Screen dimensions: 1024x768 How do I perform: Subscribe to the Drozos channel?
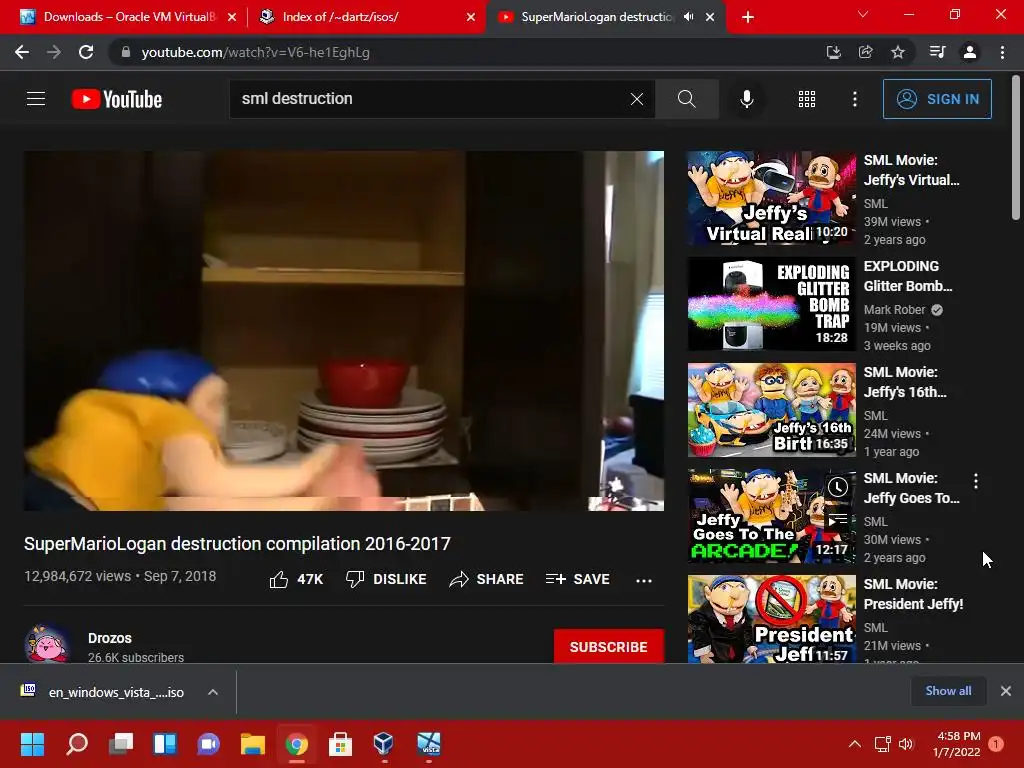coord(609,647)
